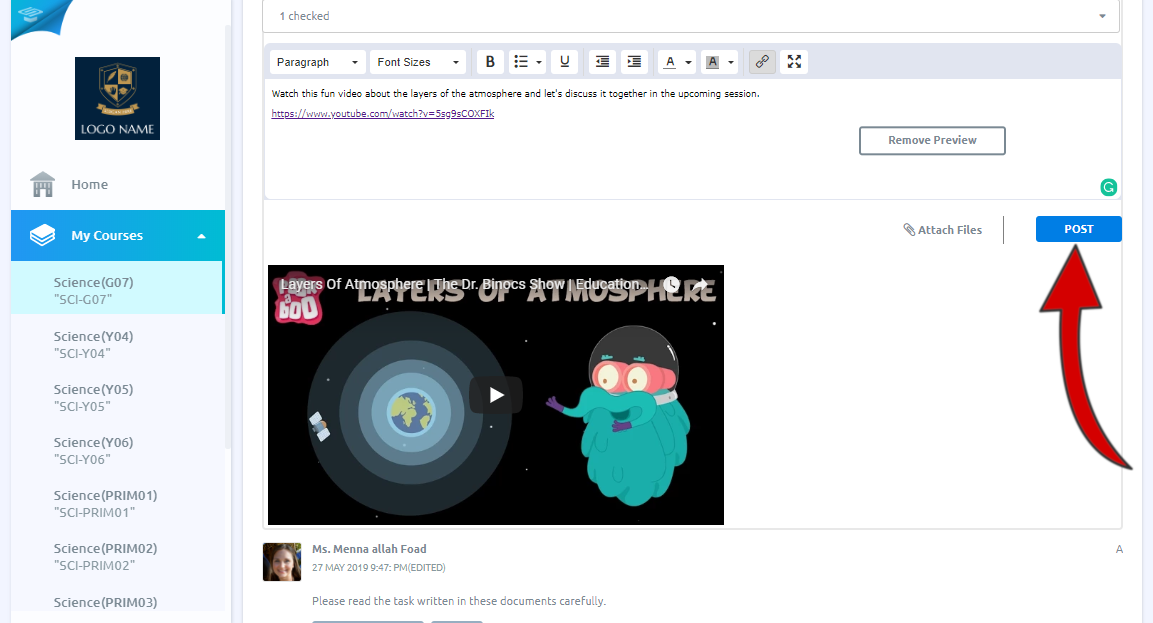
Task: Click the My Courses stacked-layers icon
Action: click(43, 235)
